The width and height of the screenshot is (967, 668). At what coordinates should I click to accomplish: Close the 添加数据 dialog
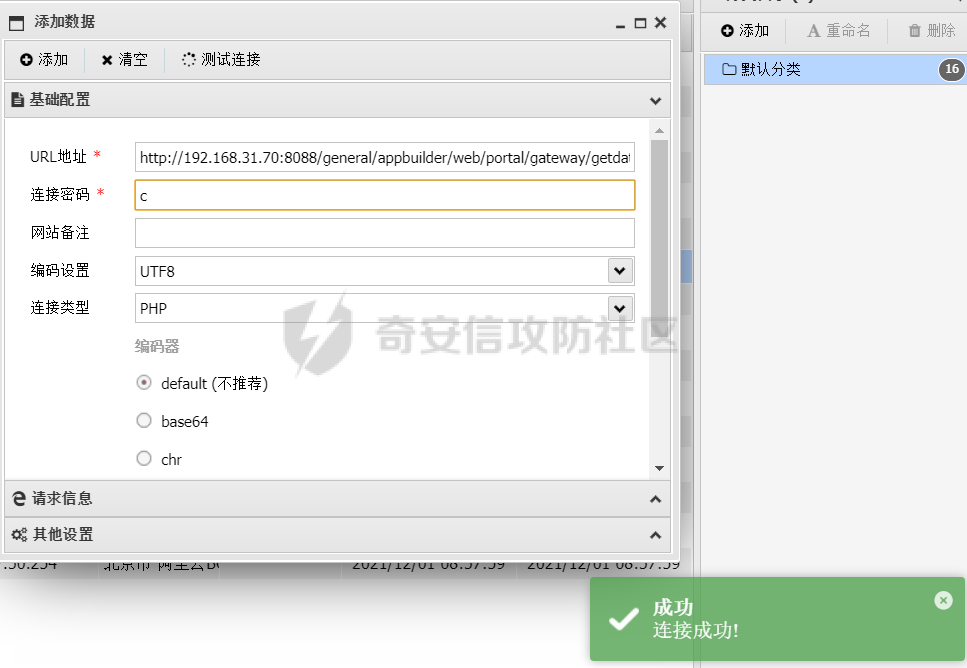[660, 22]
